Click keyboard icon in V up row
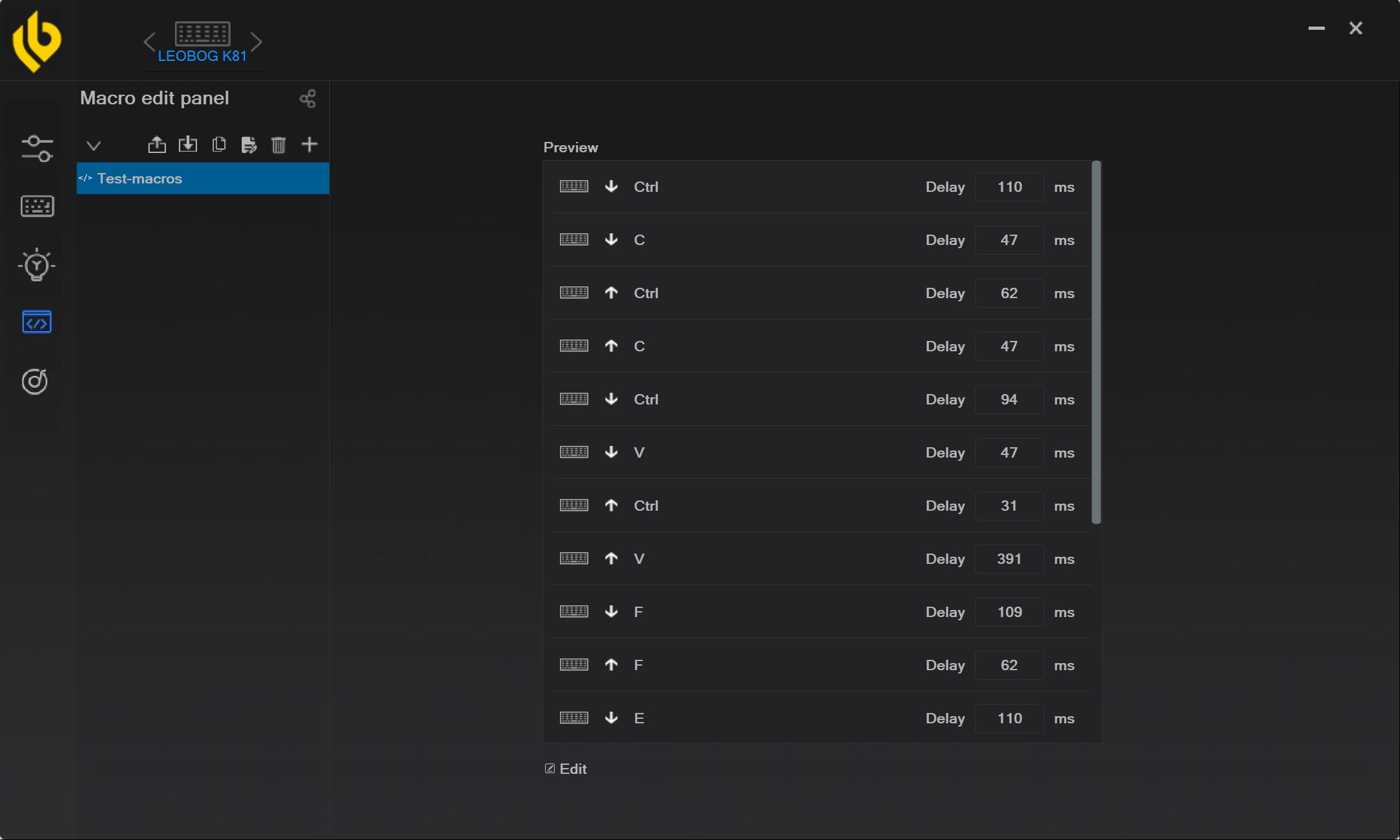This screenshot has height=840, width=1400. 574,559
